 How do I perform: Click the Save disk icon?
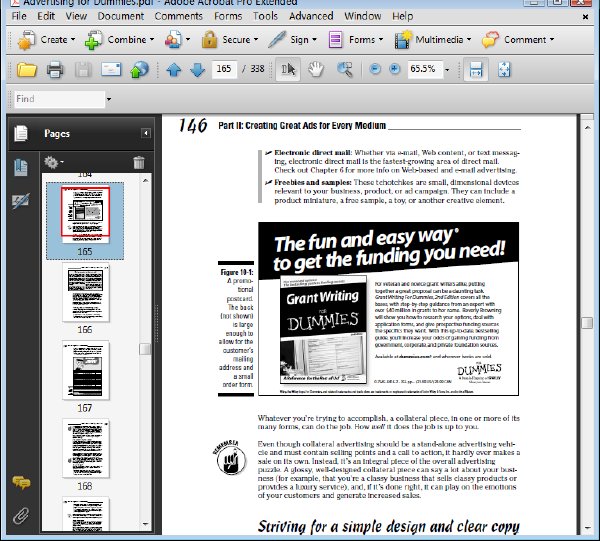83,70
